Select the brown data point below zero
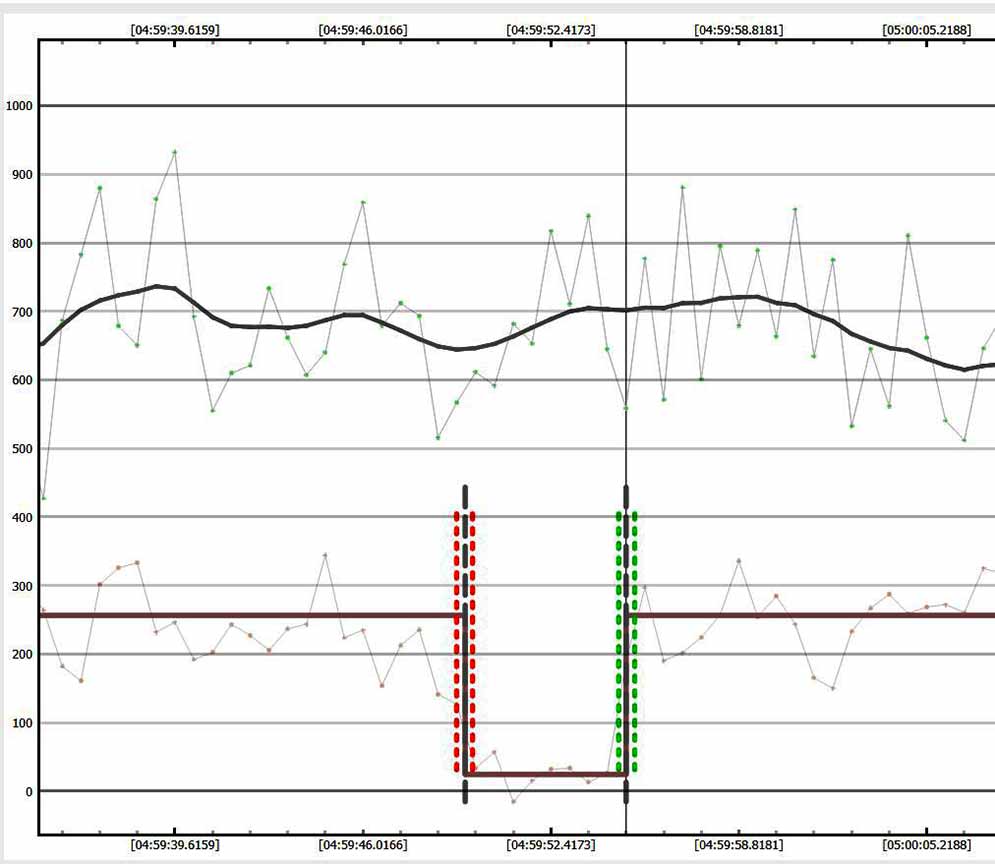The height and width of the screenshot is (864, 995). click(513, 801)
